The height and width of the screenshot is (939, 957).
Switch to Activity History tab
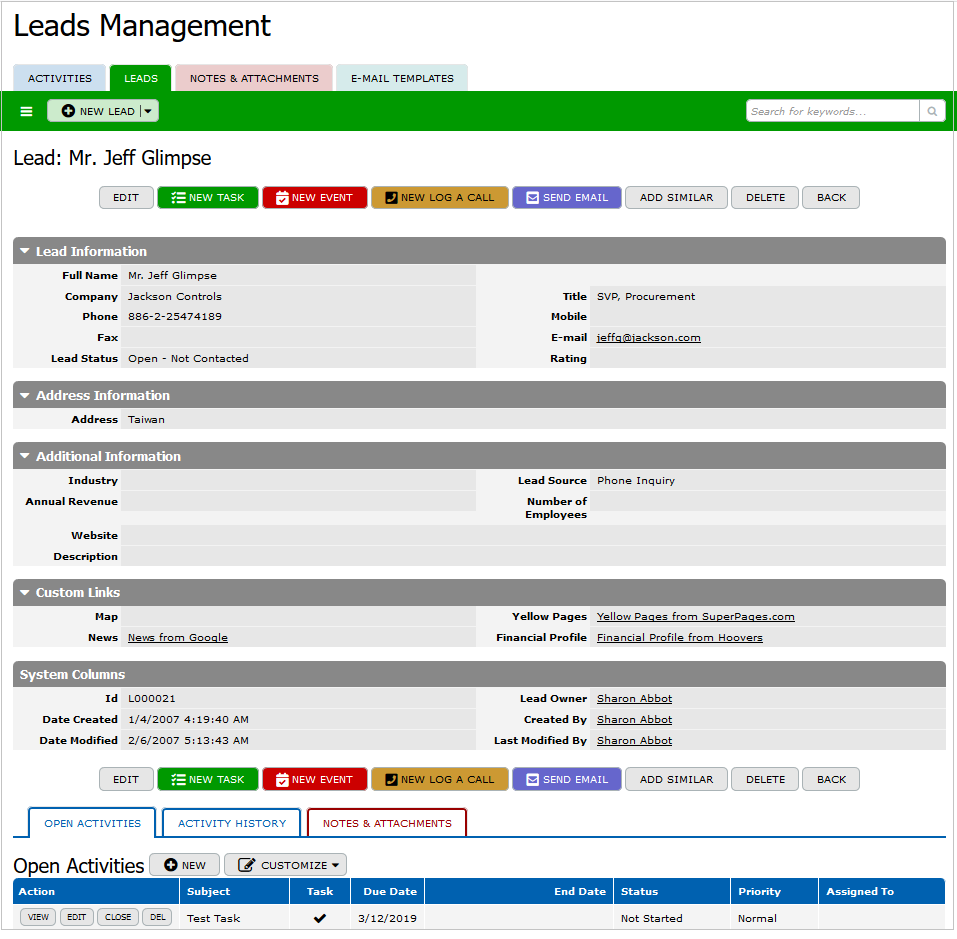[x=232, y=824]
